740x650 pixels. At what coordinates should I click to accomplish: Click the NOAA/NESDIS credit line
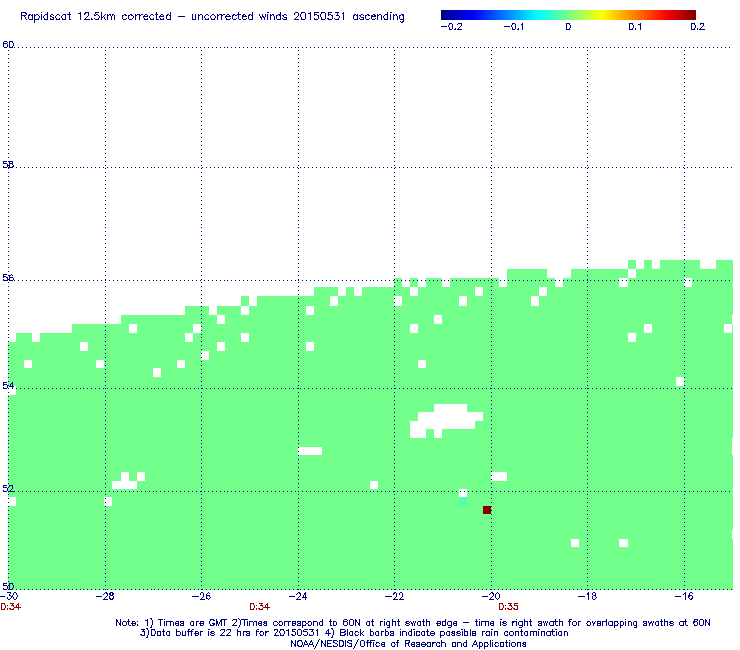tap(408, 644)
